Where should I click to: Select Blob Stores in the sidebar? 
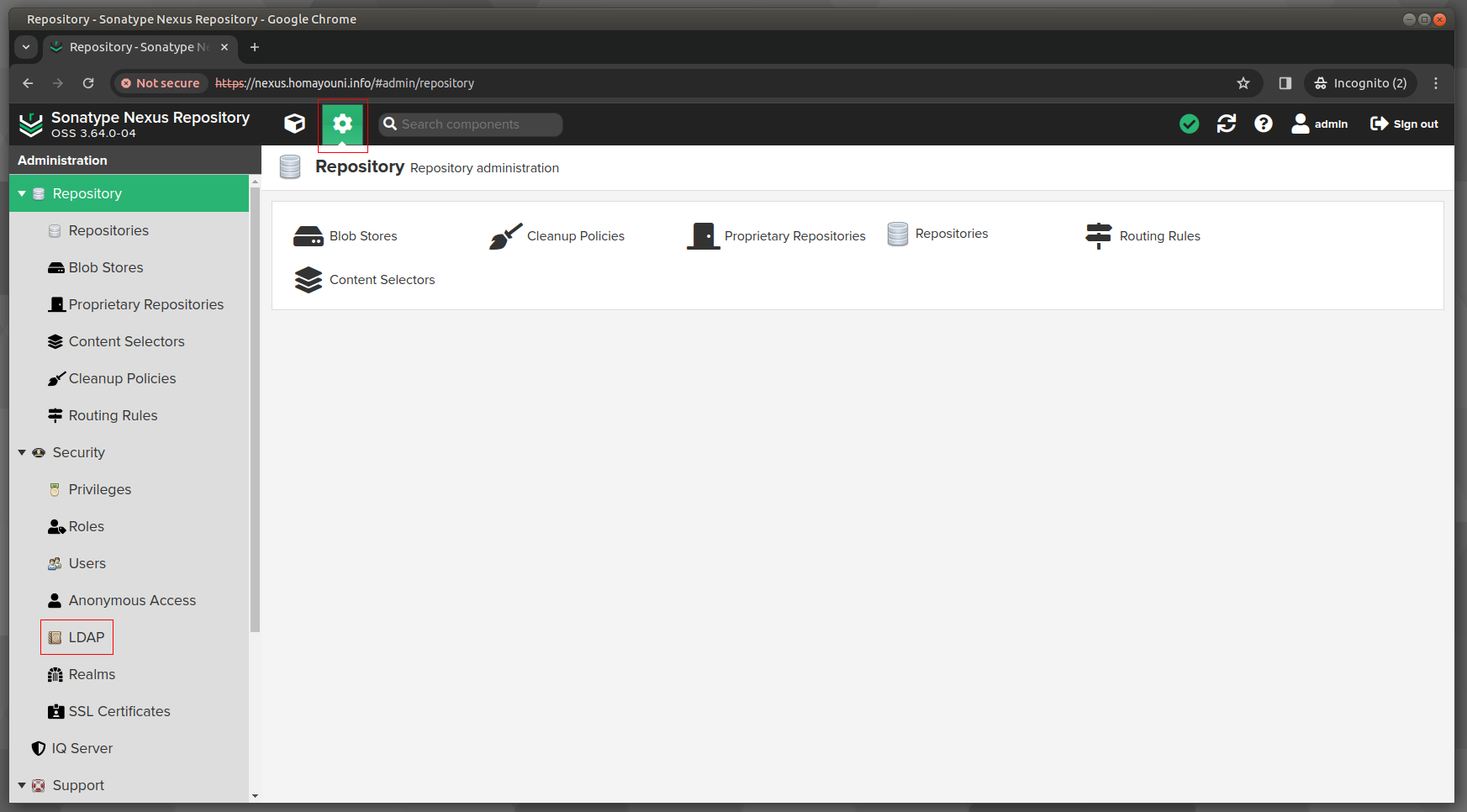click(x=129, y=267)
